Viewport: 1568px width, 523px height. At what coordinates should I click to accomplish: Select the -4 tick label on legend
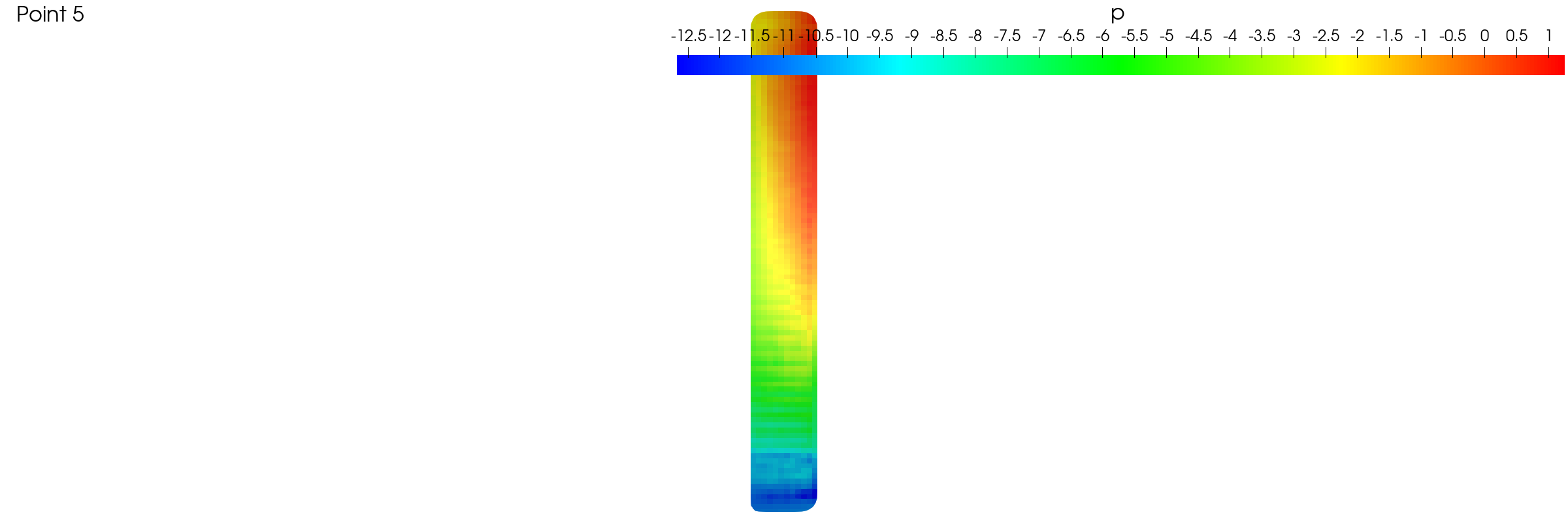tap(1230, 36)
